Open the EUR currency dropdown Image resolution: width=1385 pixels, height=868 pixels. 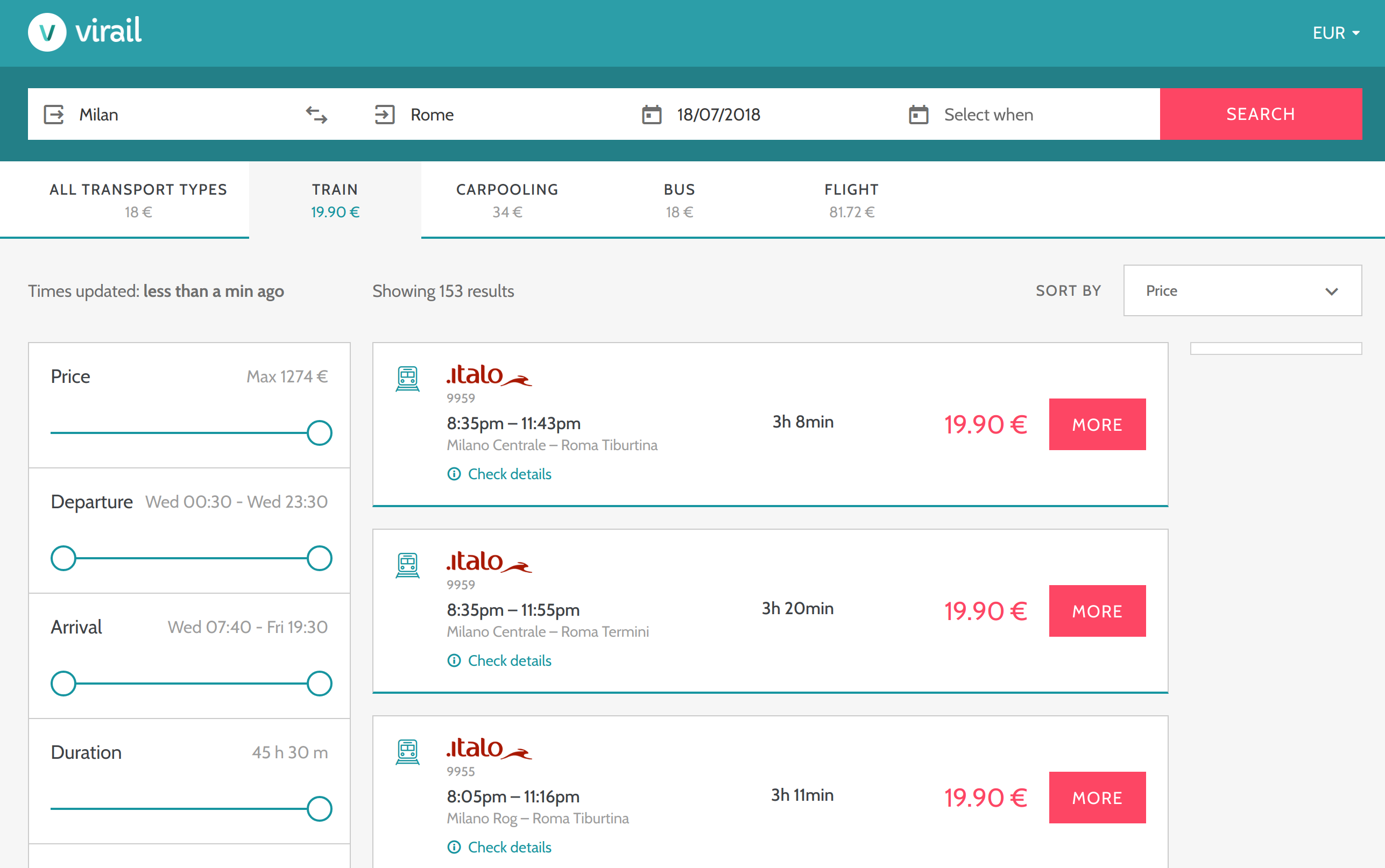tap(1335, 33)
